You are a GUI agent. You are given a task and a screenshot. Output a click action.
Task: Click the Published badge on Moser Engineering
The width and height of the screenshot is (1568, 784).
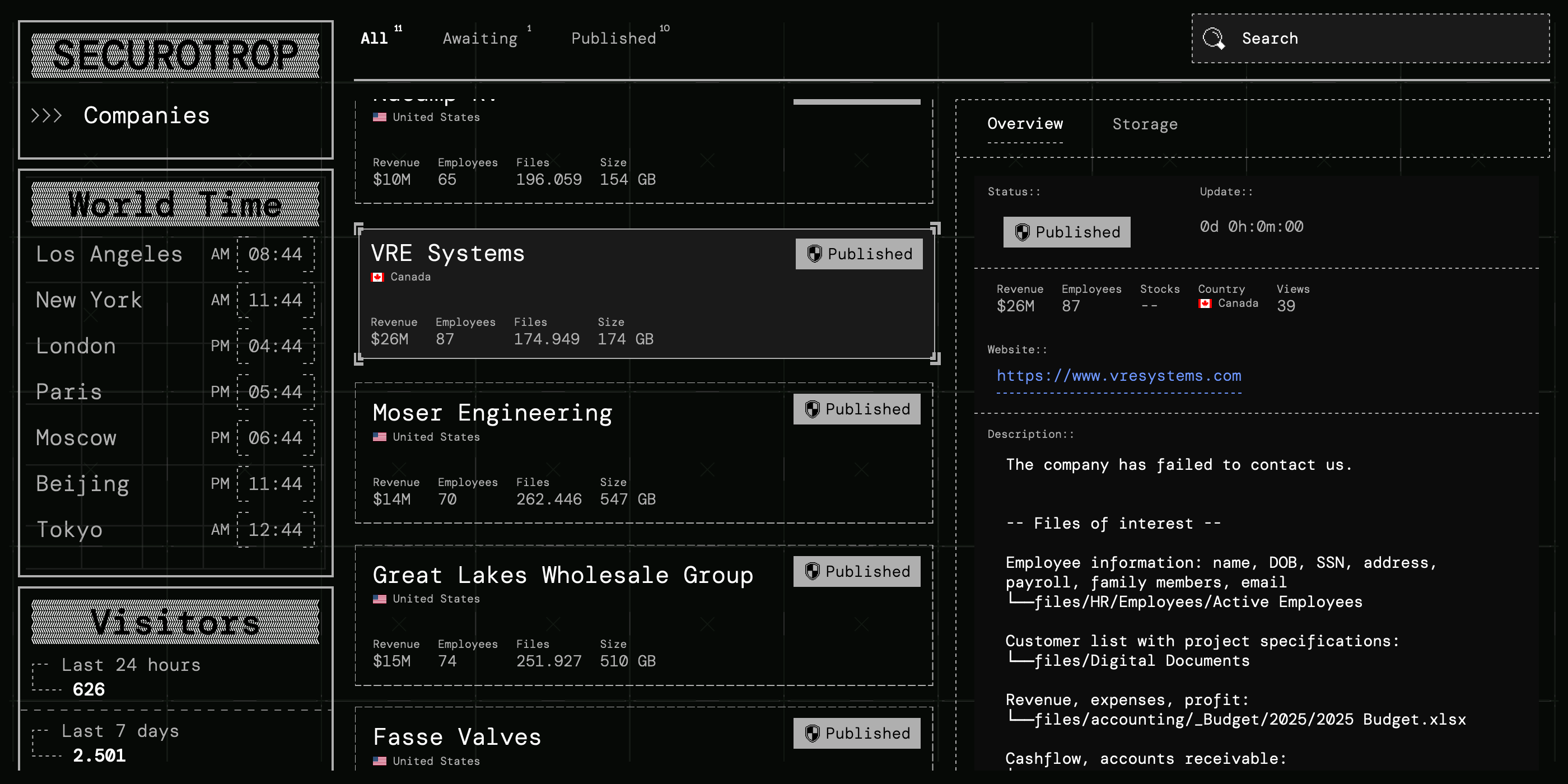(x=856, y=408)
